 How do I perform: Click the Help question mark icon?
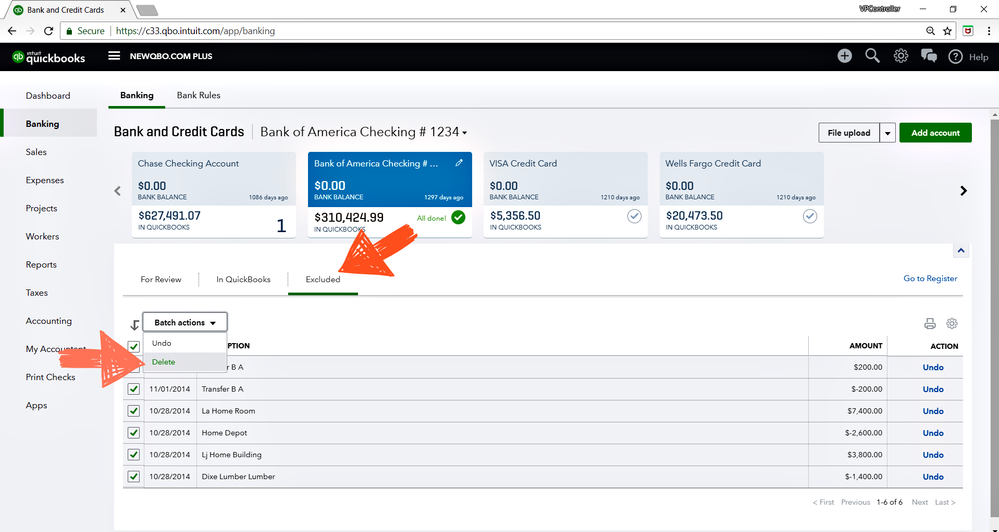point(955,57)
